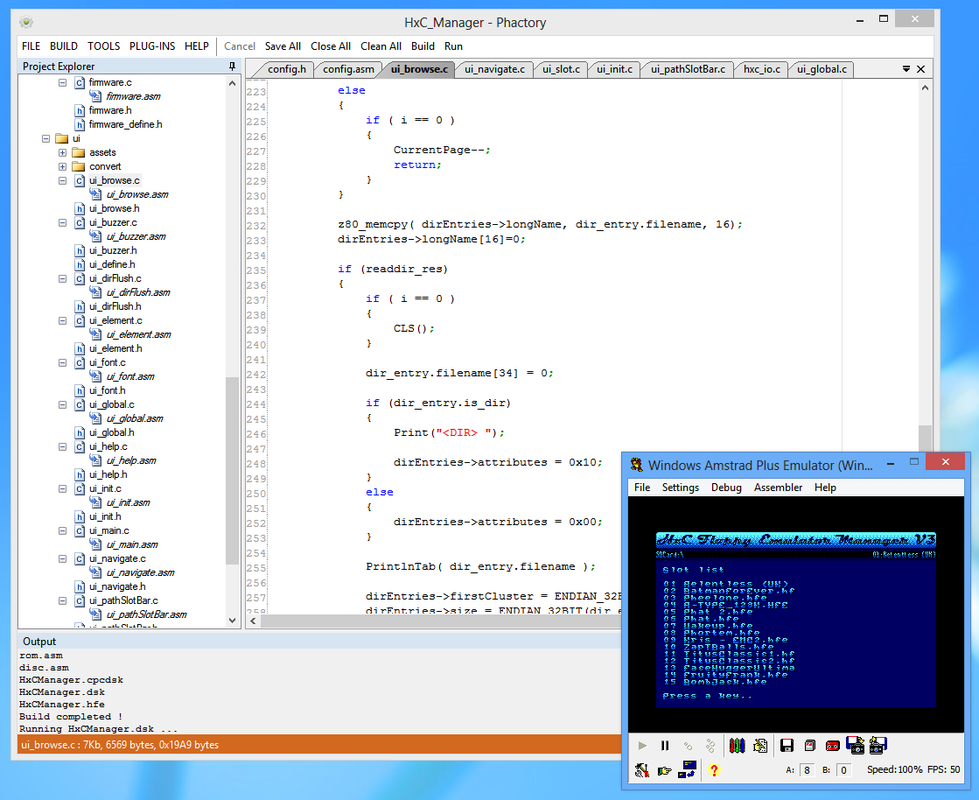The height and width of the screenshot is (800, 979).
Task: Open the HELP menu in Phactory
Action: 197,46
